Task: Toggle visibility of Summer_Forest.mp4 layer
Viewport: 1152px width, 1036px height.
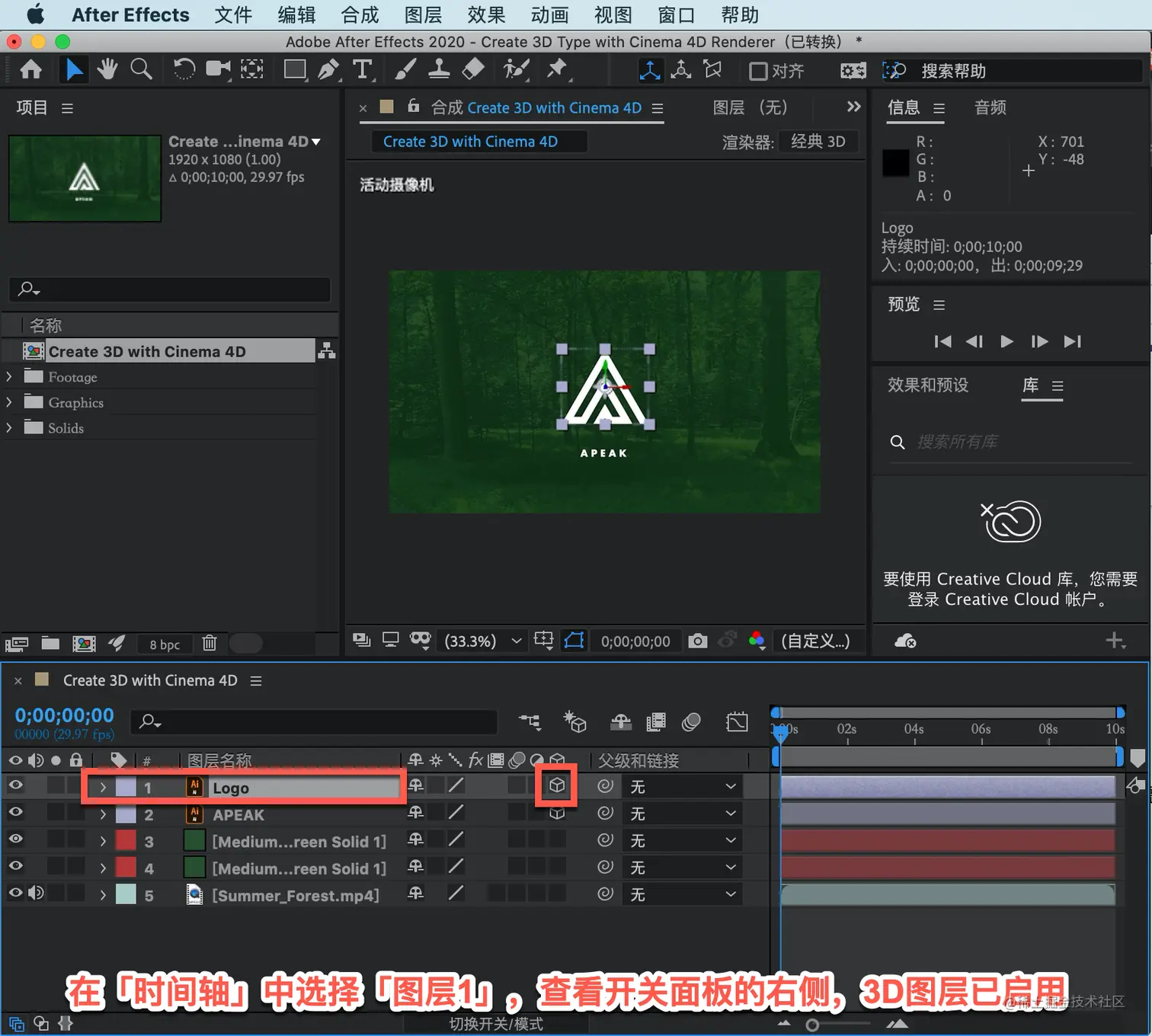Action: (15, 893)
